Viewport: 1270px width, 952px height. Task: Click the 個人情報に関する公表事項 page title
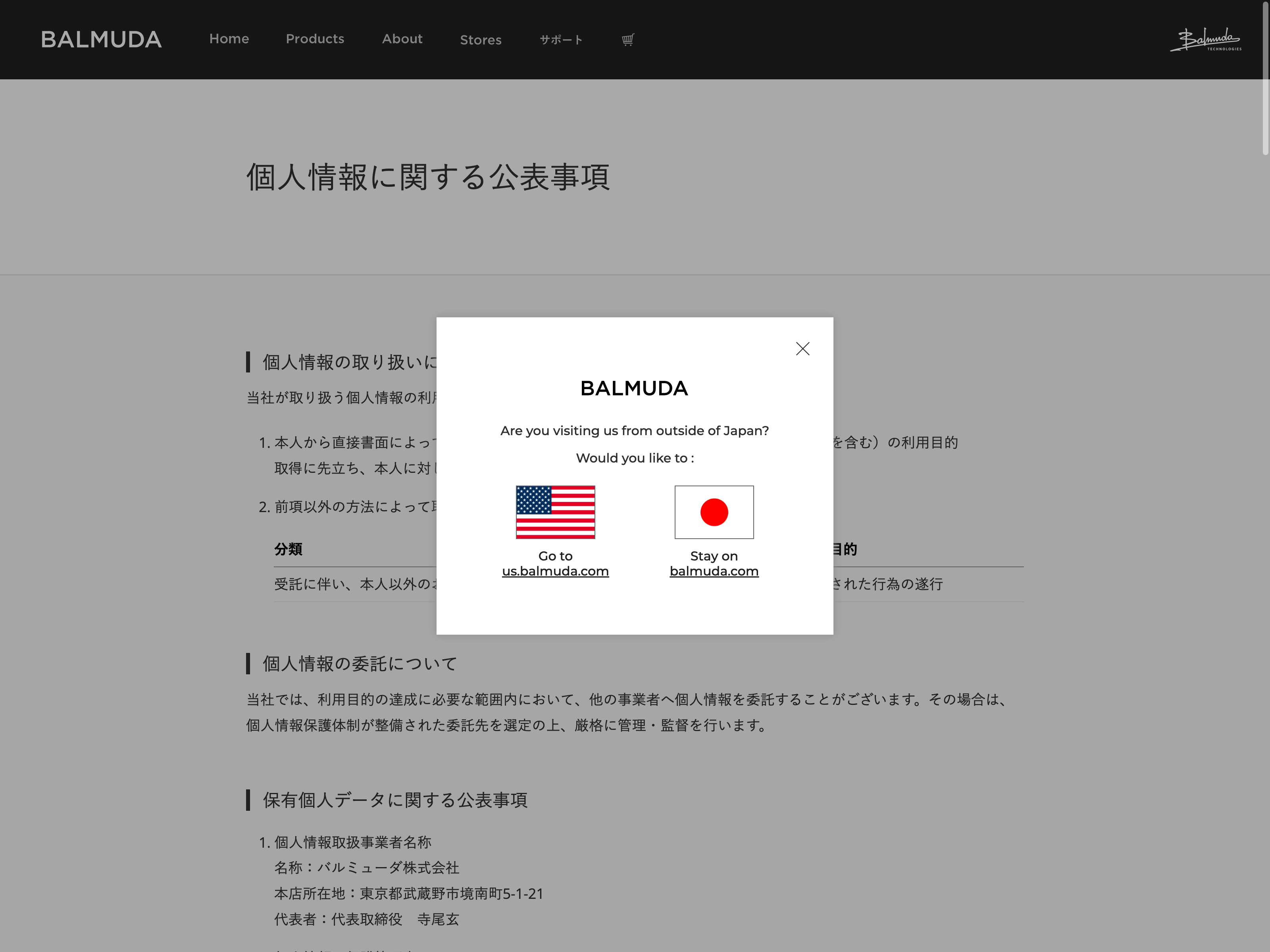(428, 177)
